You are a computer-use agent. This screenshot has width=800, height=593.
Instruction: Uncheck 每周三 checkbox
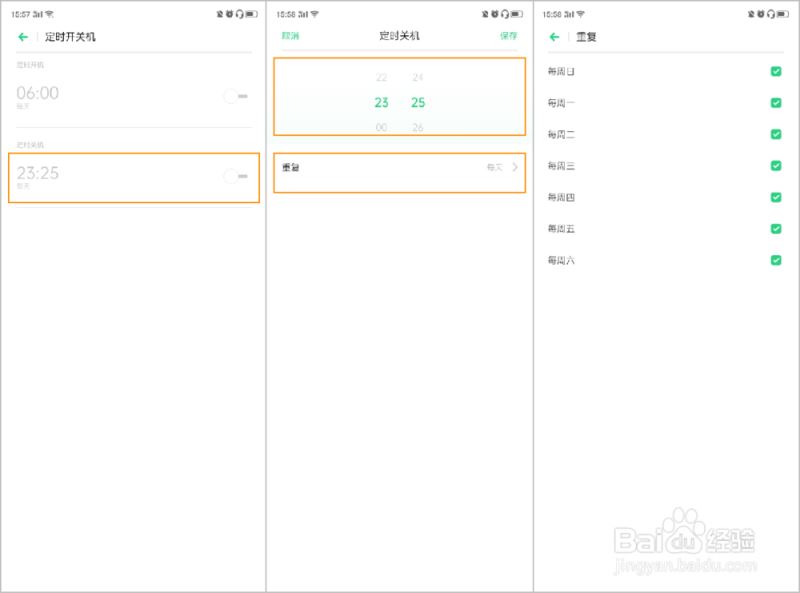(x=776, y=166)
